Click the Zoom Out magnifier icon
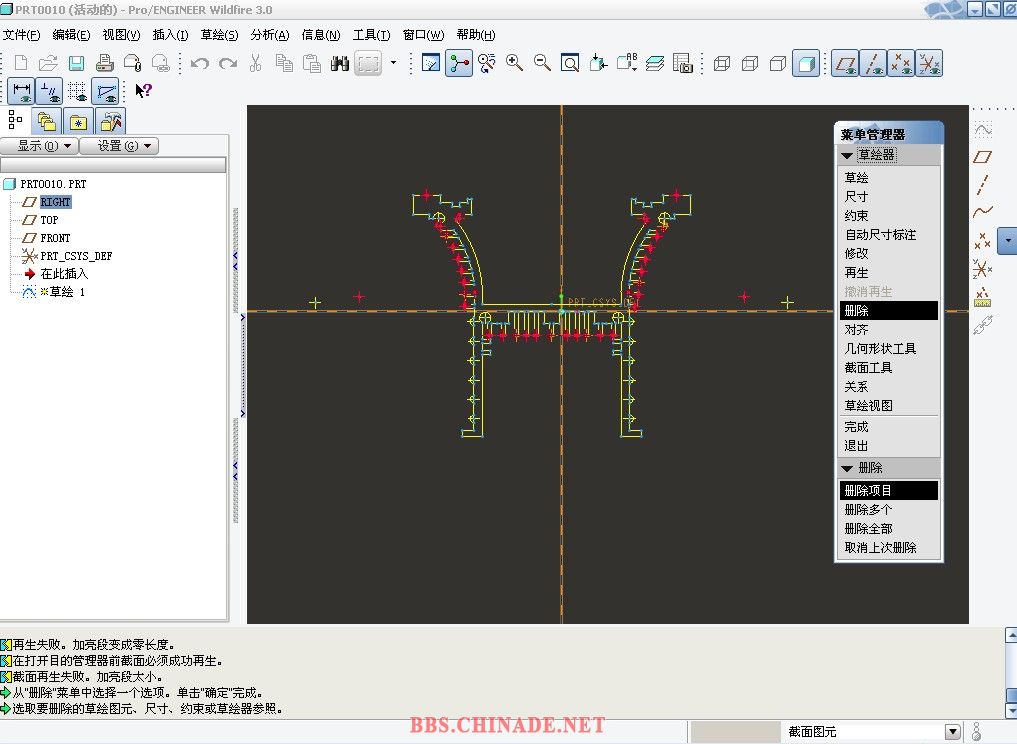Image resolution: width=1017 pixels, height=744 pixels. [x=542, y=63]
